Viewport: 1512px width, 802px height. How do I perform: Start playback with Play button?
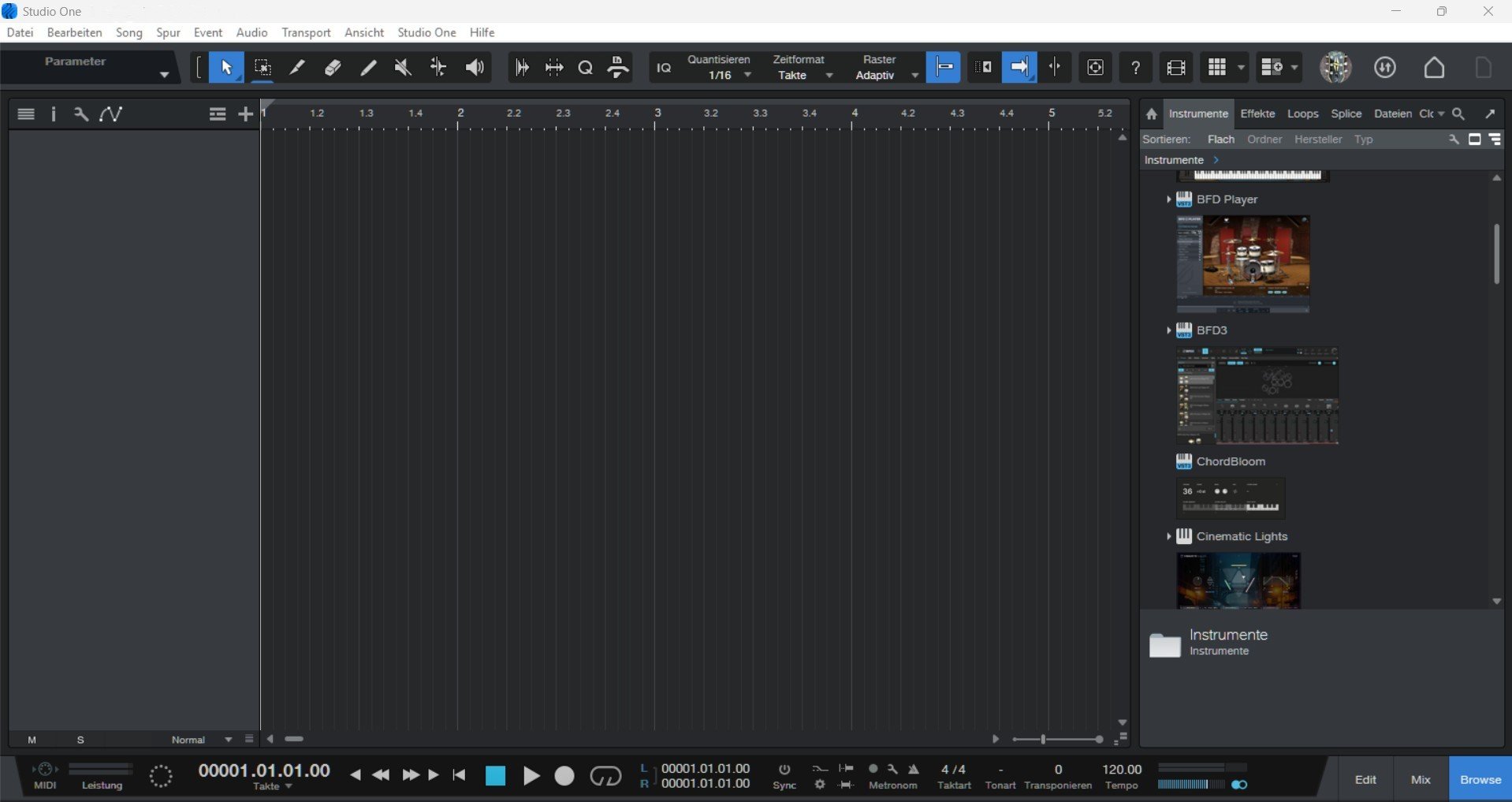coord(531,777)
